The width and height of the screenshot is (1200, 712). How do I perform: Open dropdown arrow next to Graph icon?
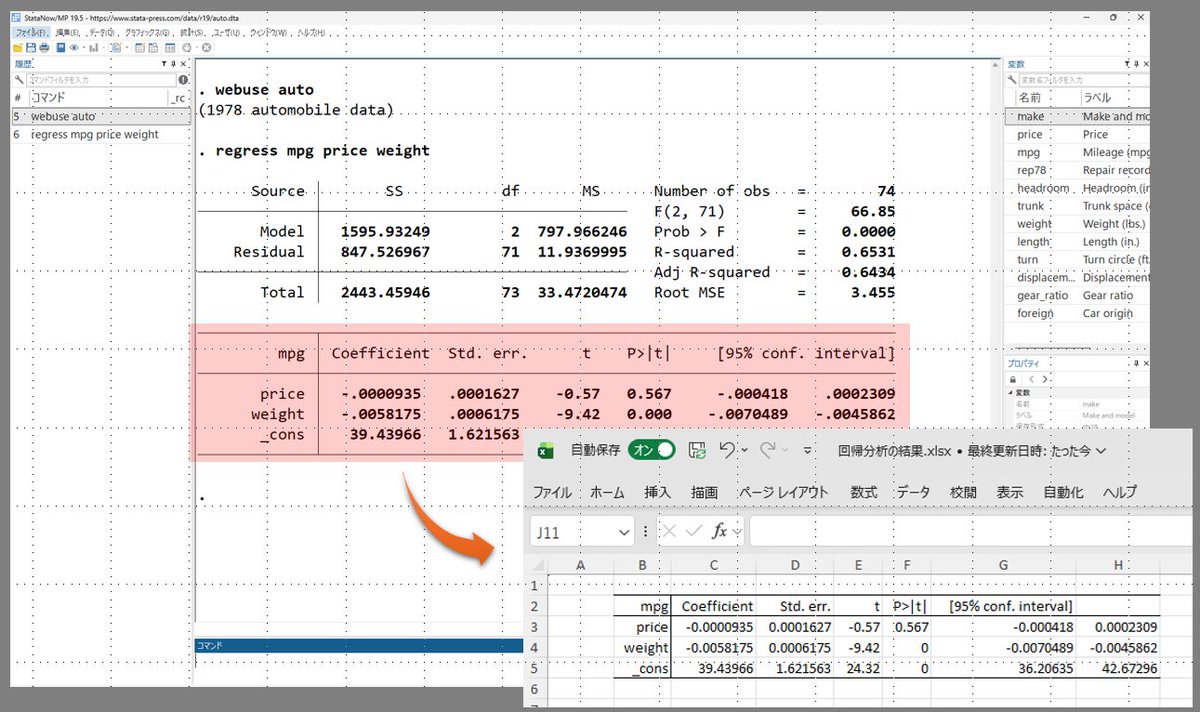pyautogui.click(x=103, y=48)
